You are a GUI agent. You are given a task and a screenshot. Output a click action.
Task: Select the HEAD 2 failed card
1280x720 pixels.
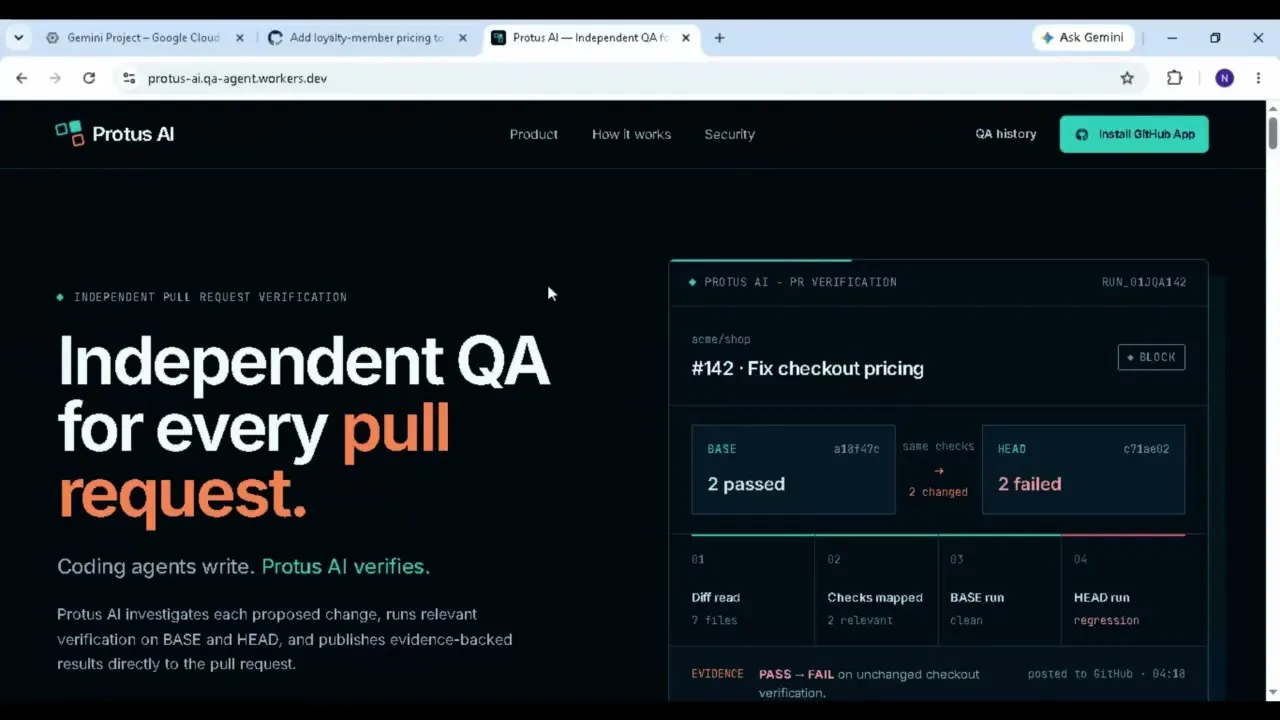[x=1083, y=469]
